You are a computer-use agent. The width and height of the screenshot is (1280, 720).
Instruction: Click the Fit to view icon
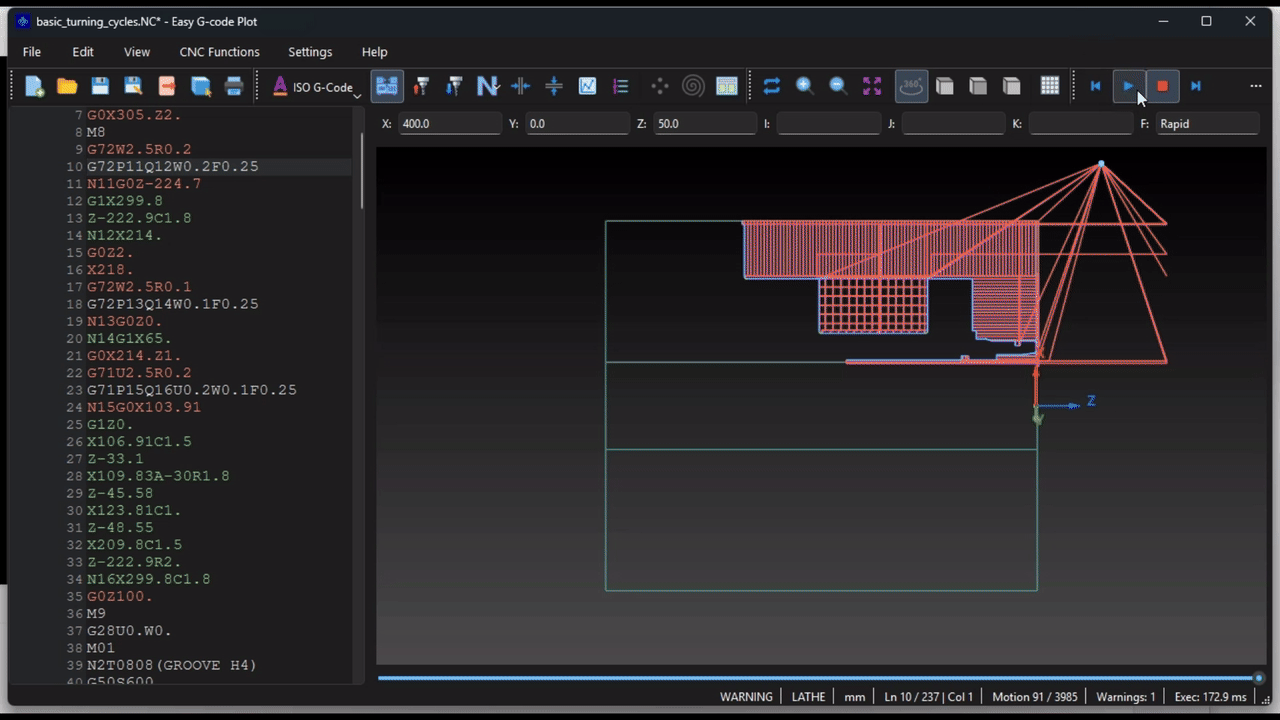pyautogui.click(x=872, y=86)
